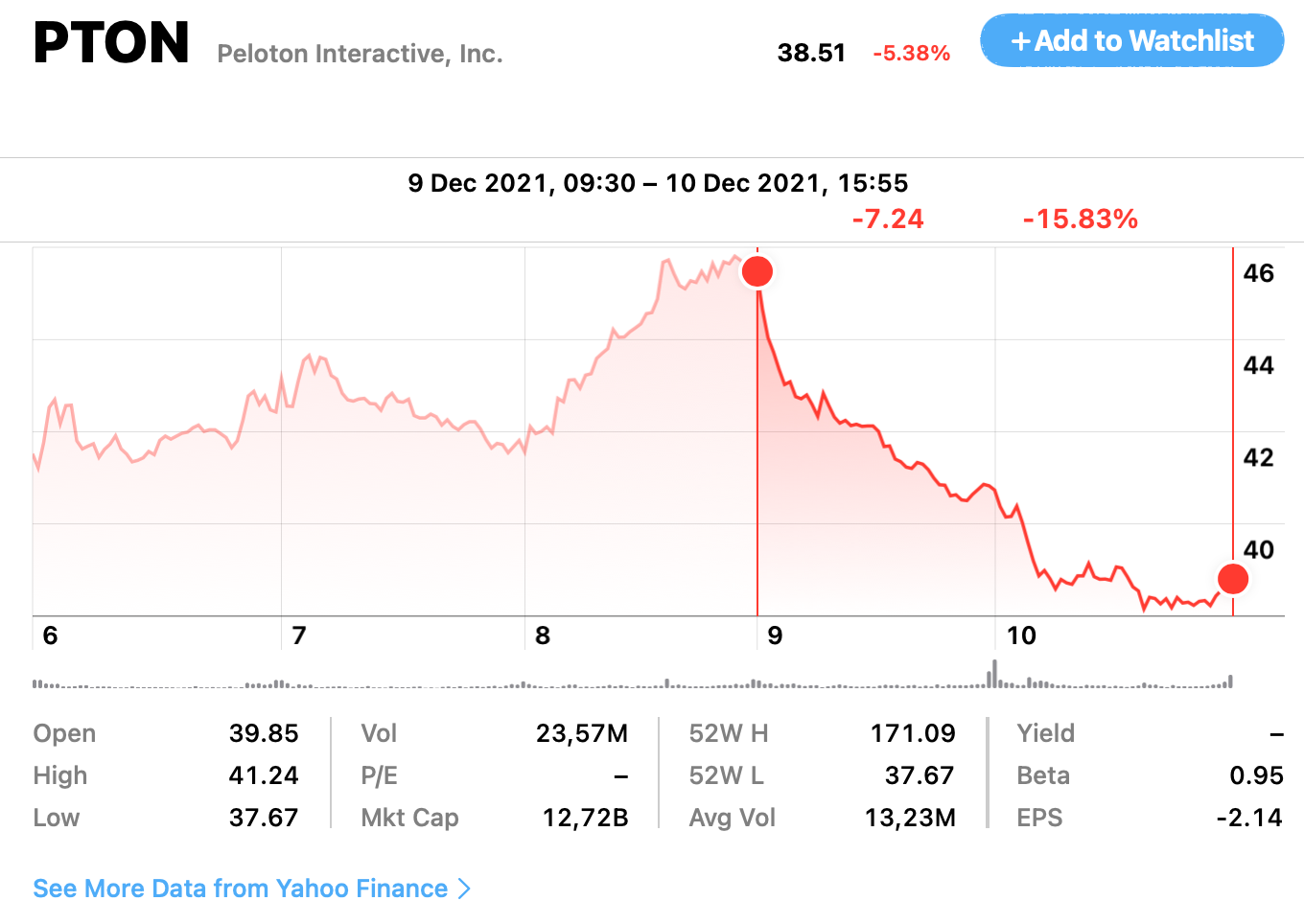Image resolution: width=1304 pixels, height=924 pixels.
Task: Click the PTON ticker symbol heading
Action: pos(111,43)
